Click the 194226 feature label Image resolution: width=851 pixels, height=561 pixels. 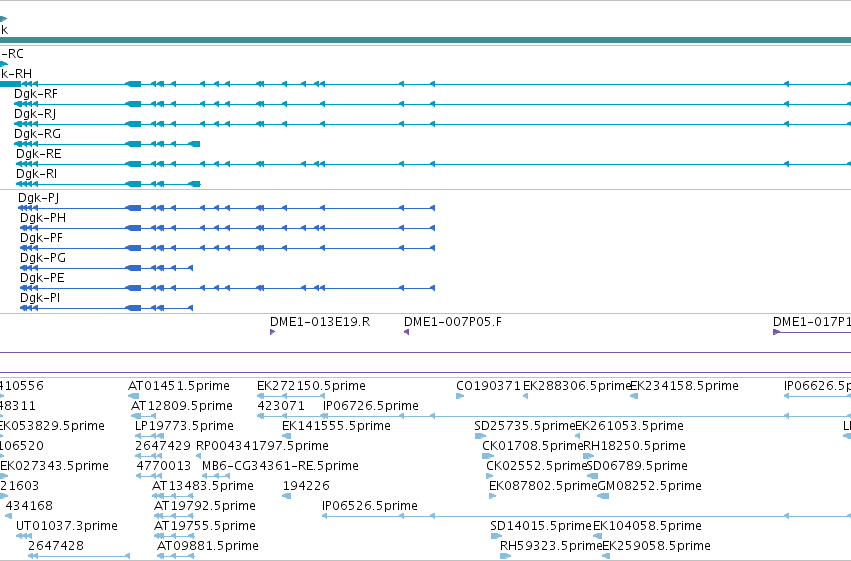(306, 486)
